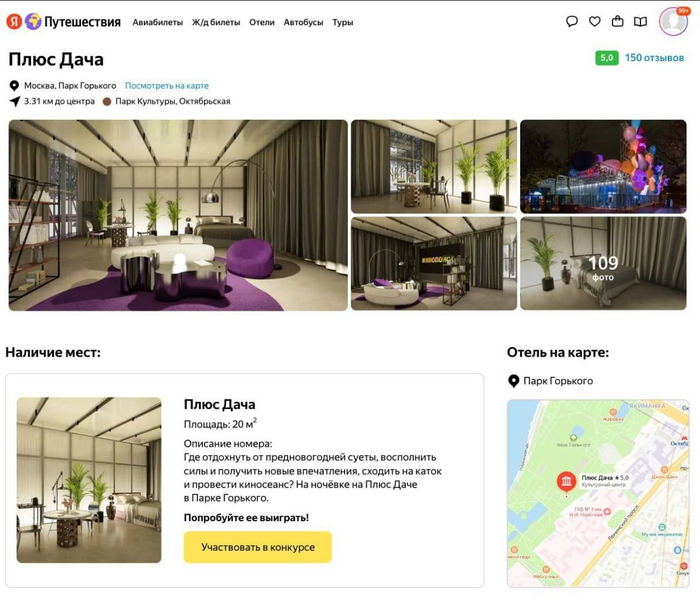
Task: Click the brown metro dot icon
Action: pos(107,101)
